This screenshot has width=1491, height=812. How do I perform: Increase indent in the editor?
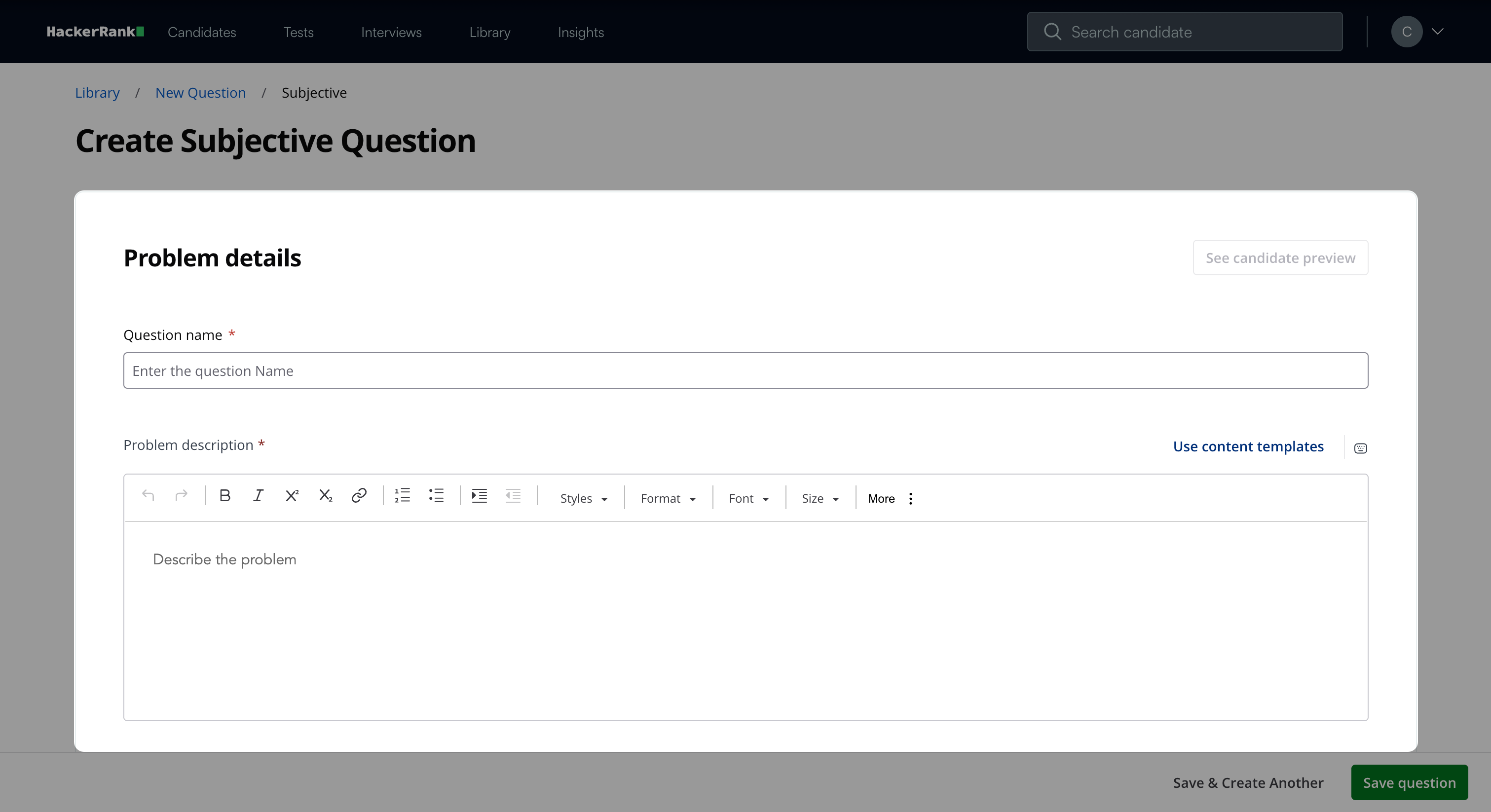pyautogui.click(x=479, y=496)
